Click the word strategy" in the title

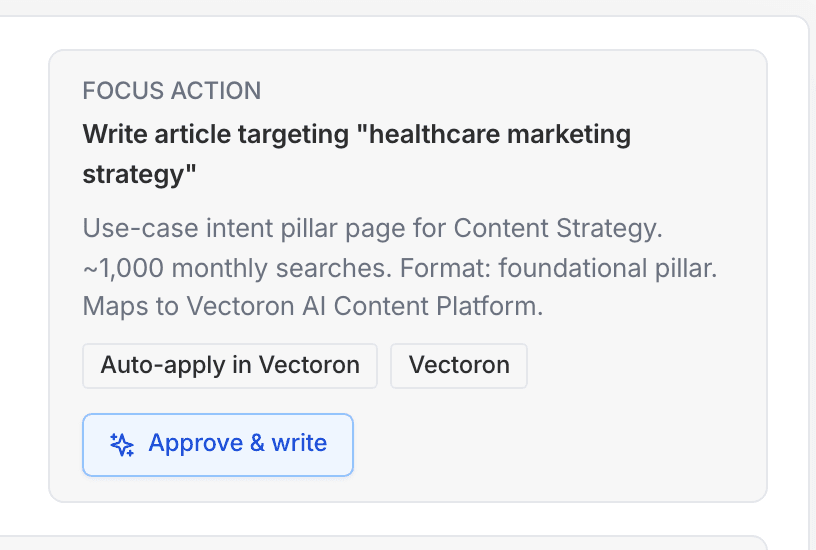pyautogui.click(x=139, y=175)
